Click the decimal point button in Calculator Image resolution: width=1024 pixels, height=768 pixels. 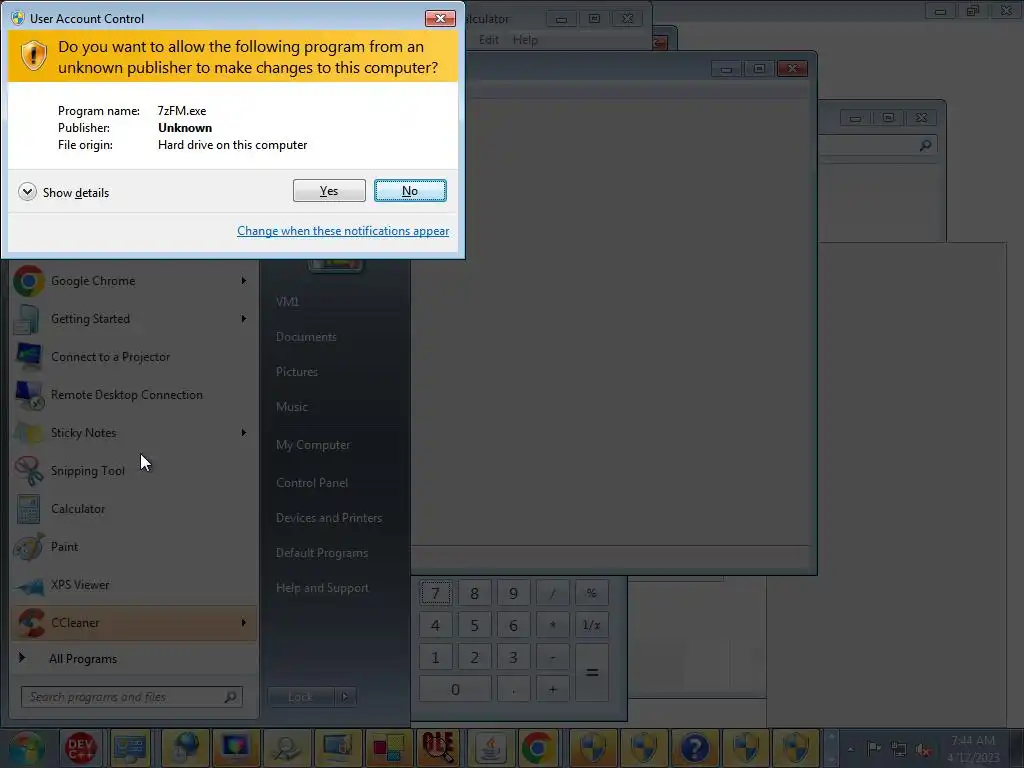(513, 689)
